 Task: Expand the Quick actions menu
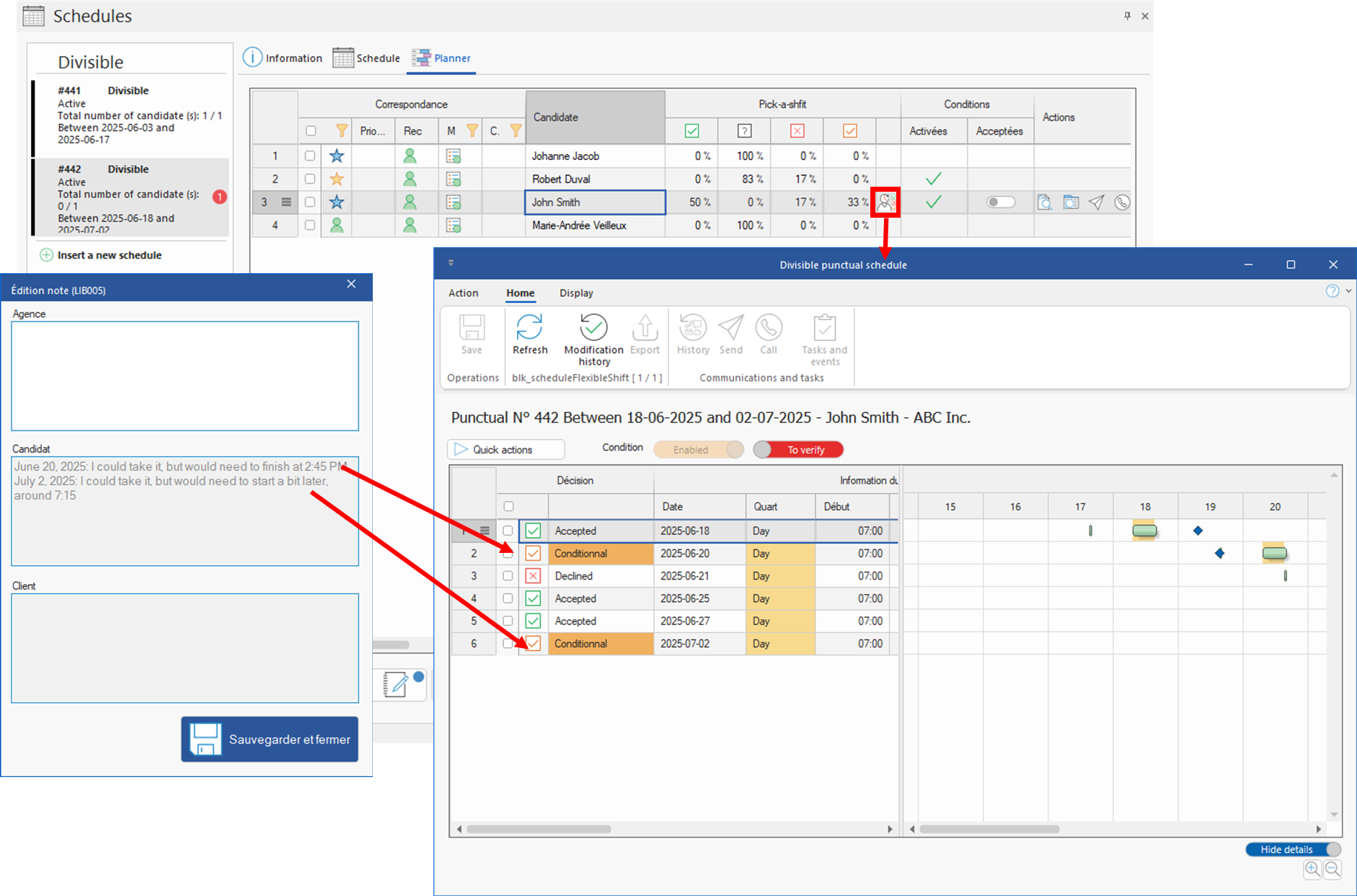coord(505,450)
